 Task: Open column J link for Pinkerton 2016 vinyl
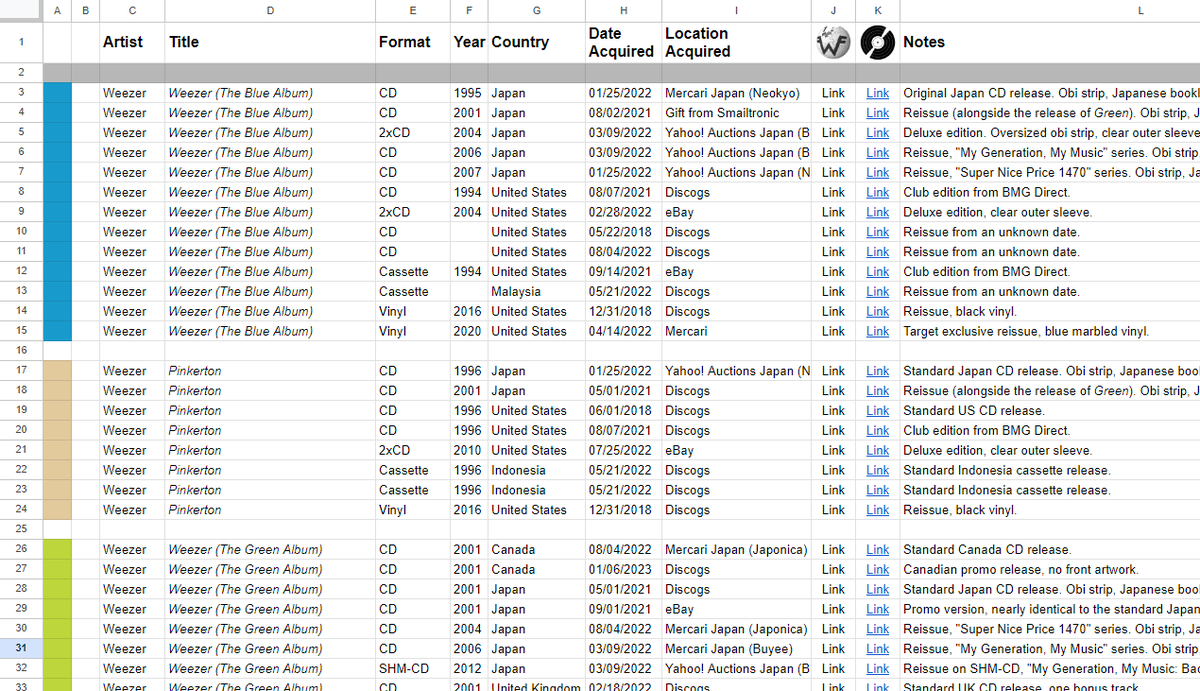click(833, 510)
